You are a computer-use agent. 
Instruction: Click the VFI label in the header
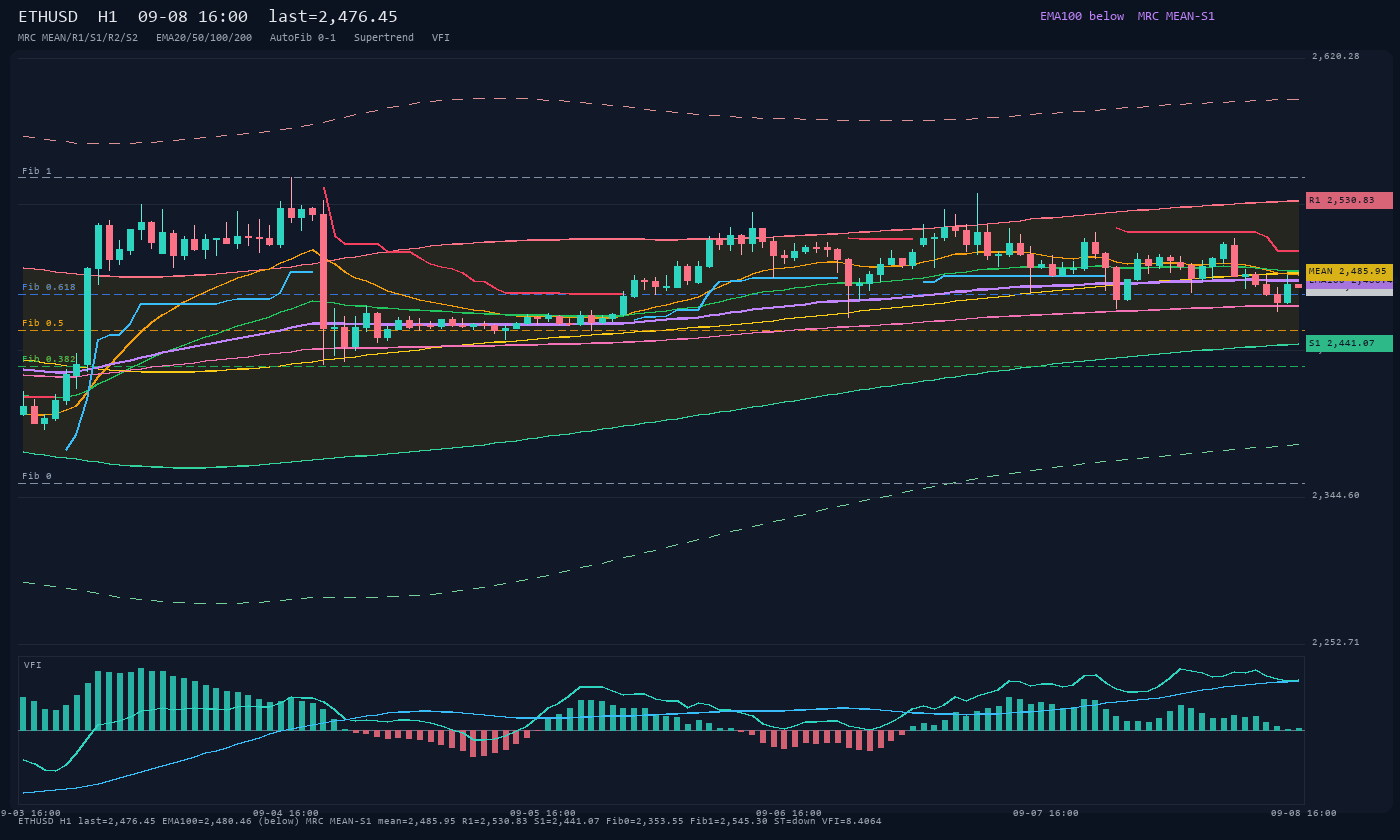[x=441, y=37]
